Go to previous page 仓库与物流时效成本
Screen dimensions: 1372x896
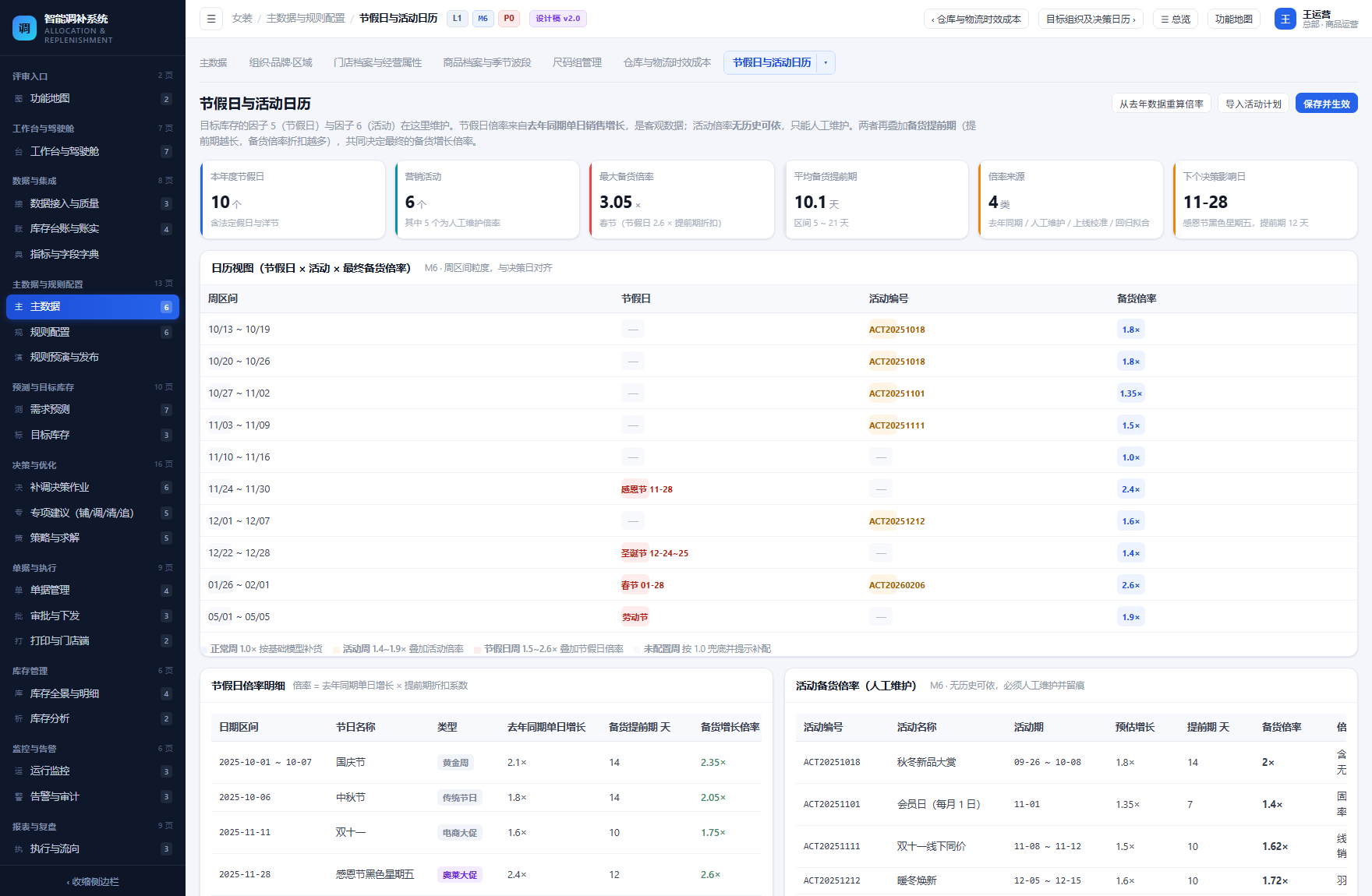[976, 19]
